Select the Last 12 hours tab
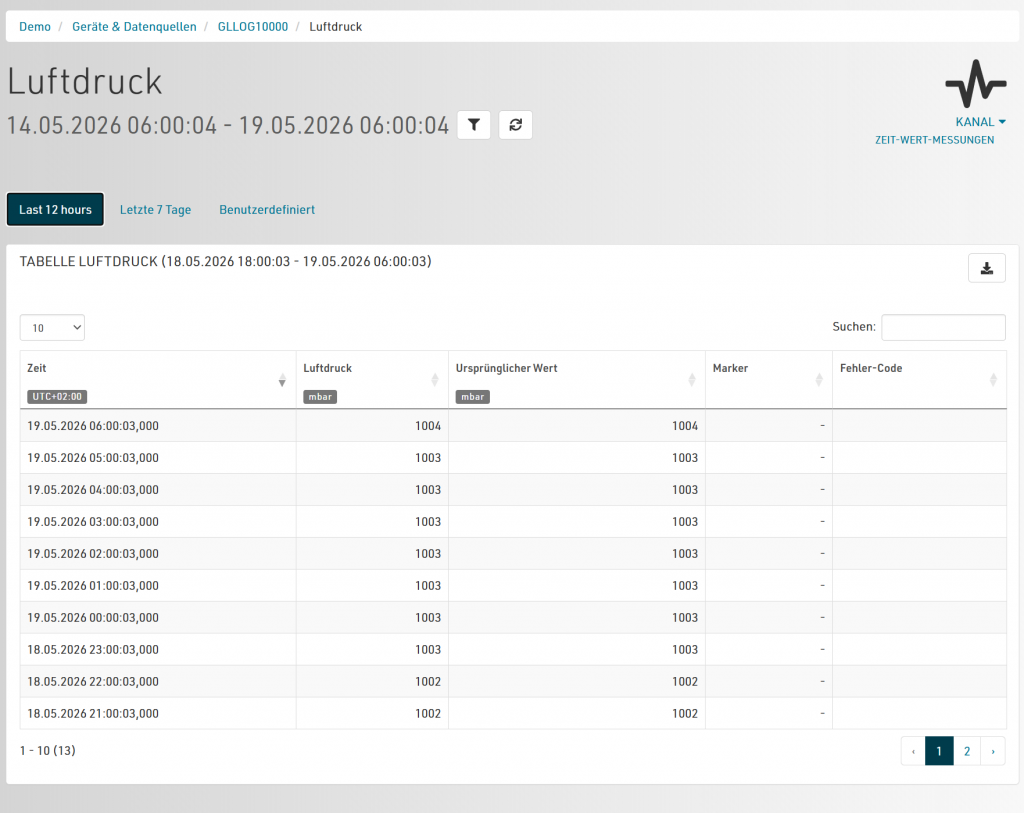Screen dimensions: 1024x813 (56, 210)
